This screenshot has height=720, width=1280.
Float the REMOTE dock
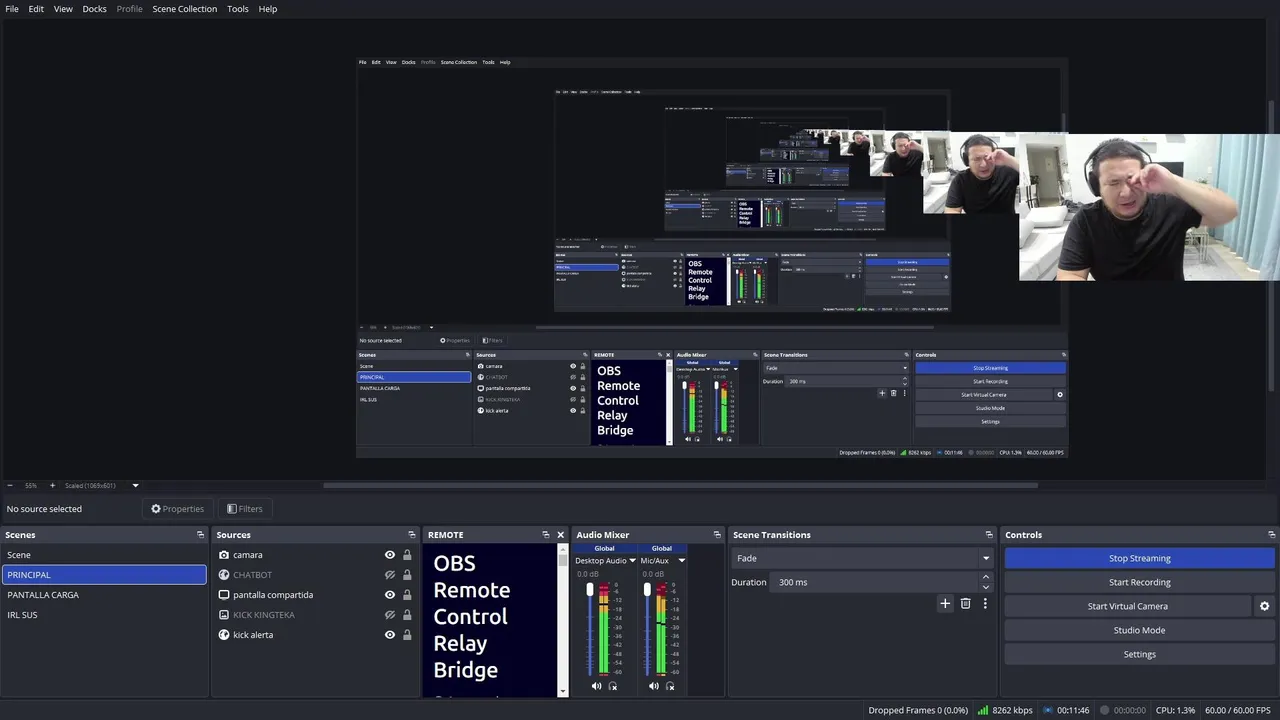click(x=545, y=535)
